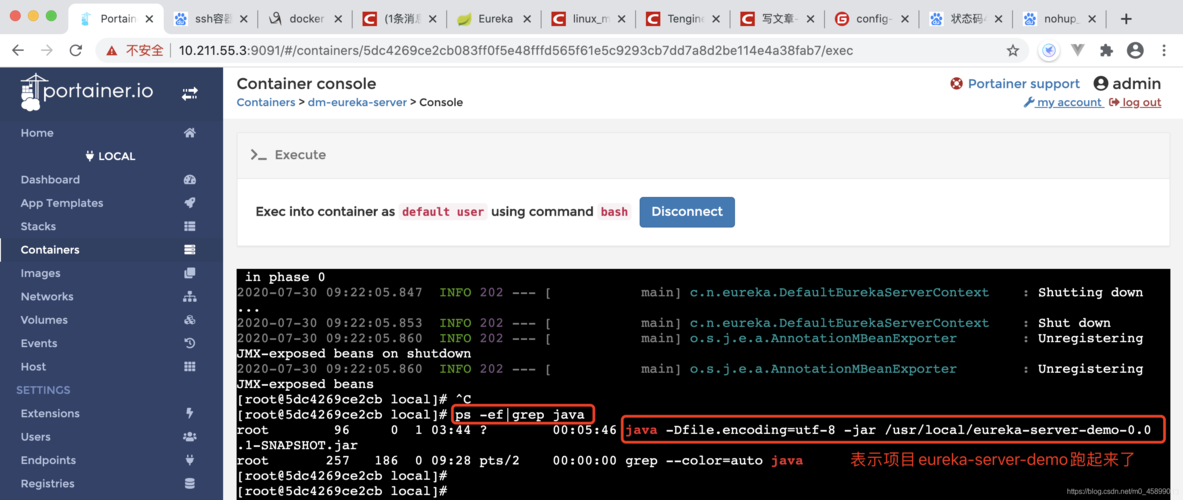Image resolution: width=1183 pixels, height=500 pixels.
Task: Click the Home house icon
Action: pyautogui.click(x=190, y=133)
